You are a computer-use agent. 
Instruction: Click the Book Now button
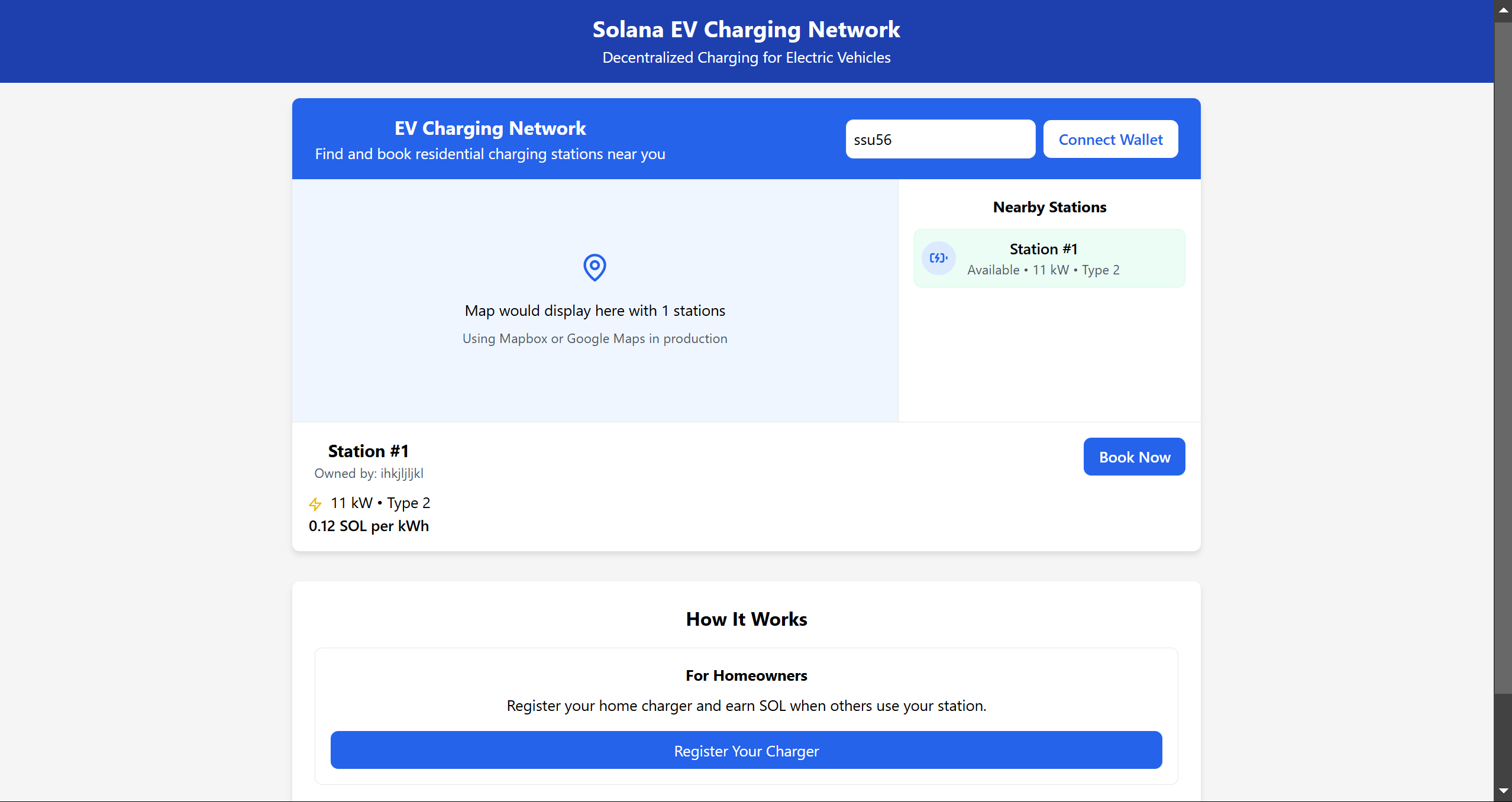coord(1134,457)
